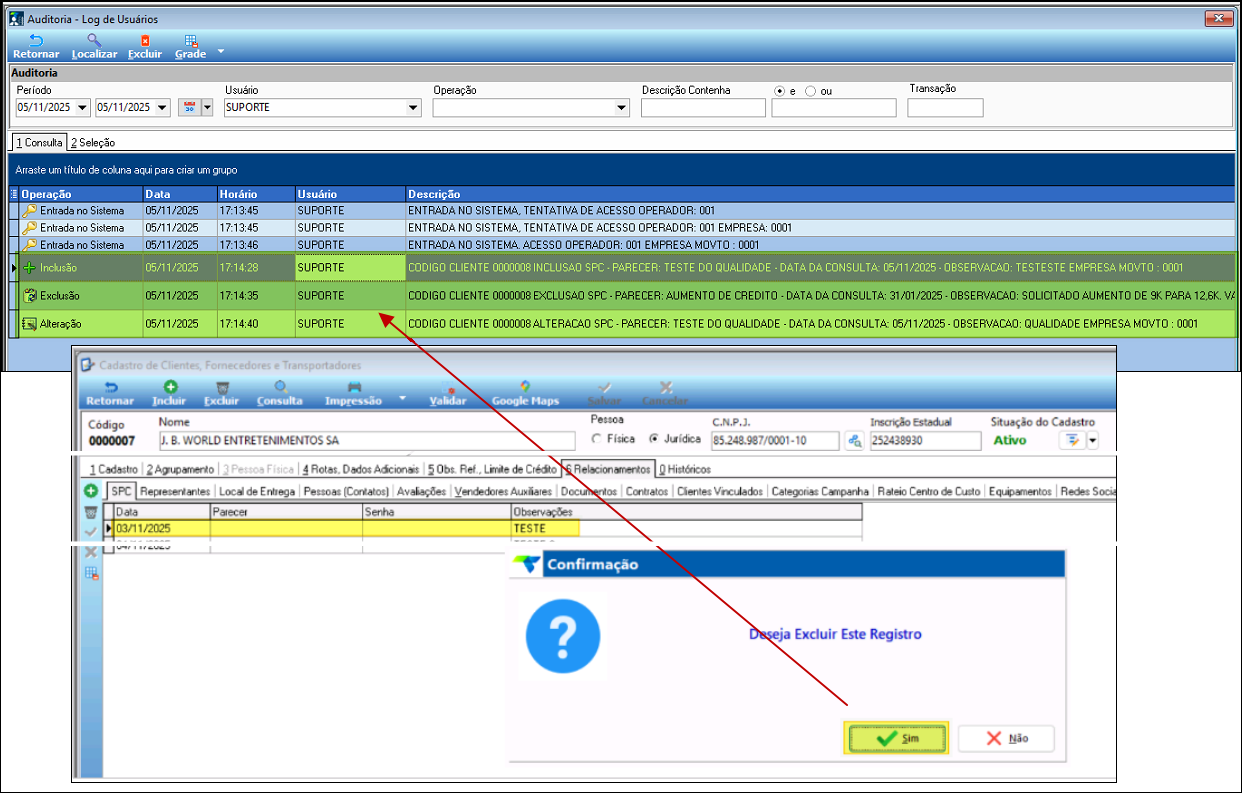Image resolution: width=1242 pixels, height=793 pixels.
Task: Click Localizar in the Auditoria toolbar
Action: click(x=94, y=46)
